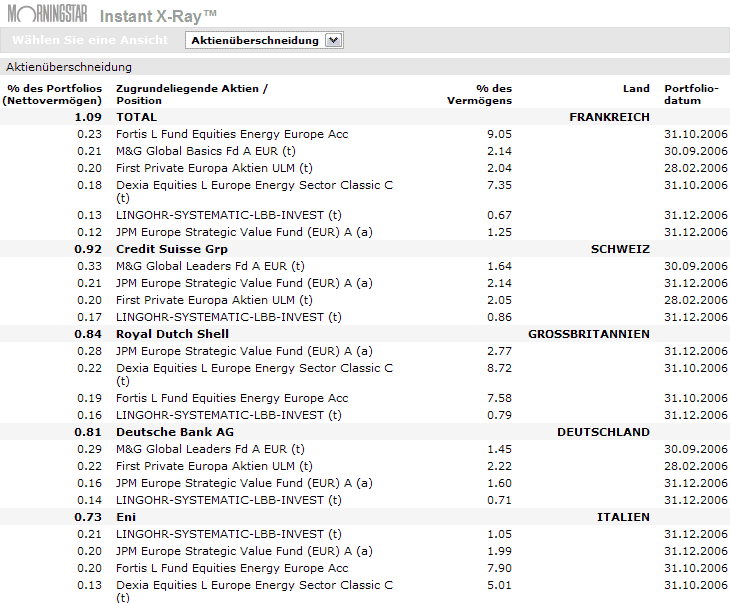Click the 0.67 asset percentage value
730x603 pixels.
[x=499, y=215]
